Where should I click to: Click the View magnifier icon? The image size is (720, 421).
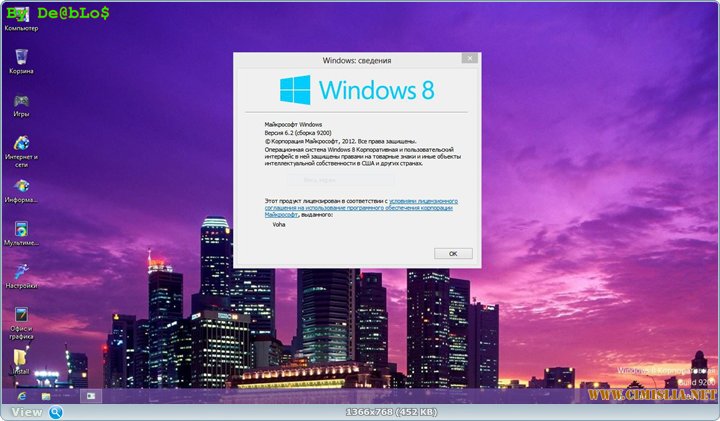tap(56, 412)
